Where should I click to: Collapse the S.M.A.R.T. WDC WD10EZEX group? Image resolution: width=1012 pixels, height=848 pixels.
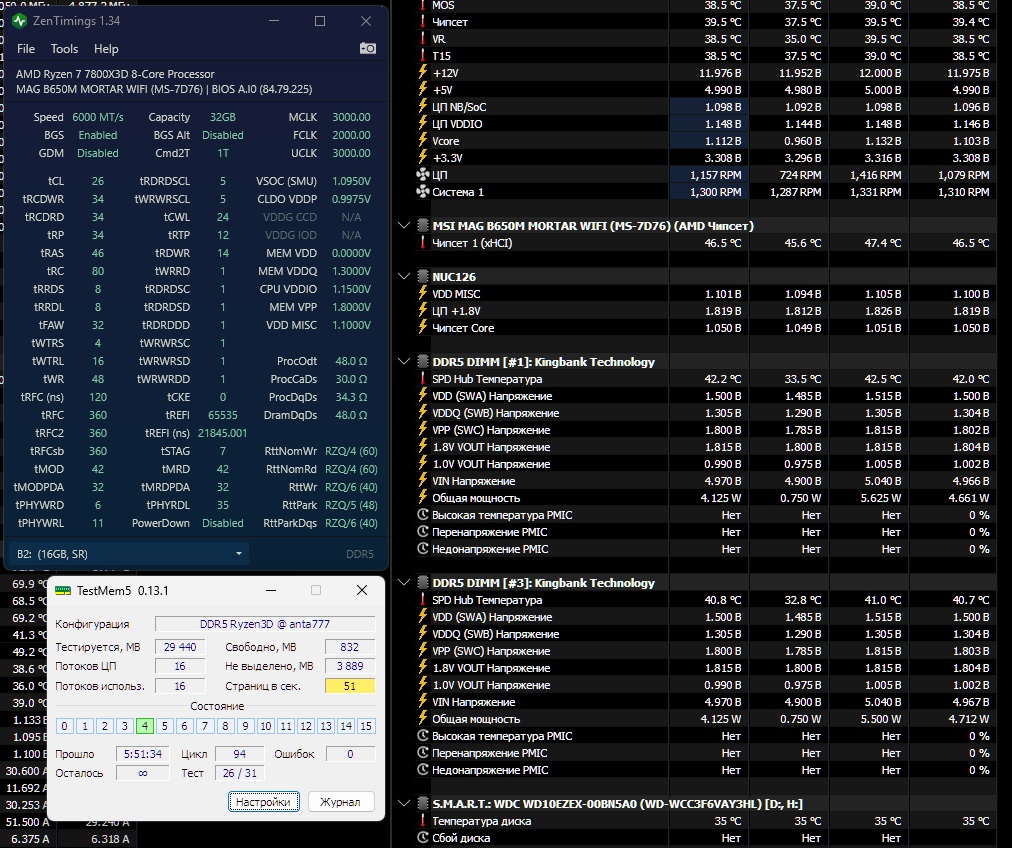point(404,803)
